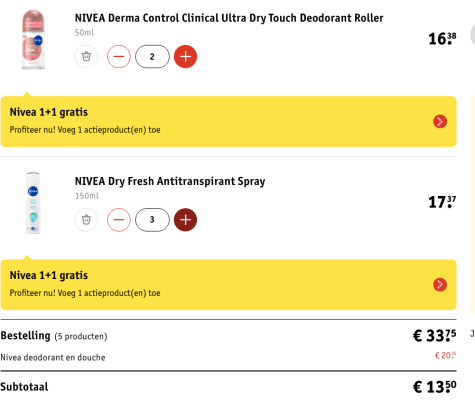Delete Dry Fresh Spray using trash icon
Image resolution: width=475 pixels, height=400 pixels.
point(86,220)
